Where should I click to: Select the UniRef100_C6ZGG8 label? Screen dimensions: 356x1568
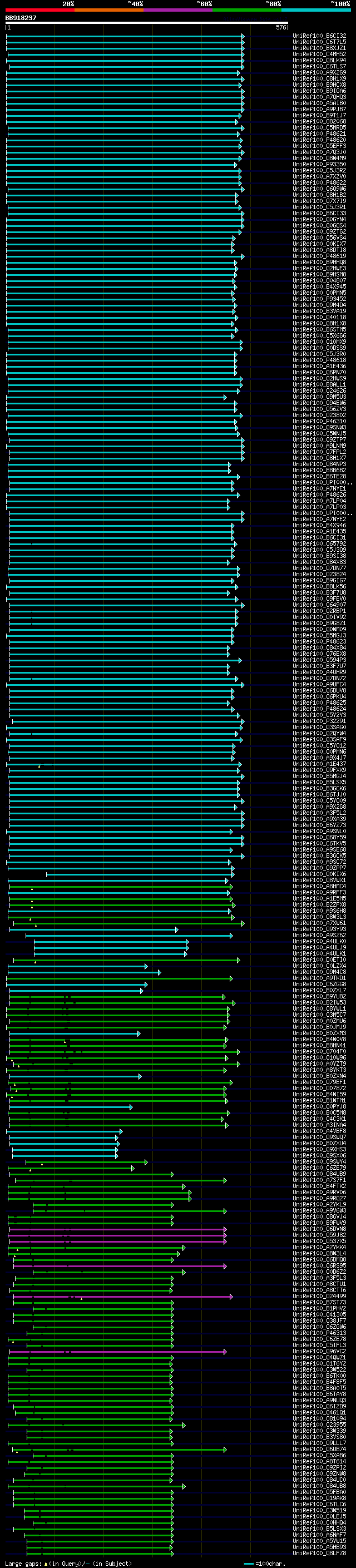(319, 985)
